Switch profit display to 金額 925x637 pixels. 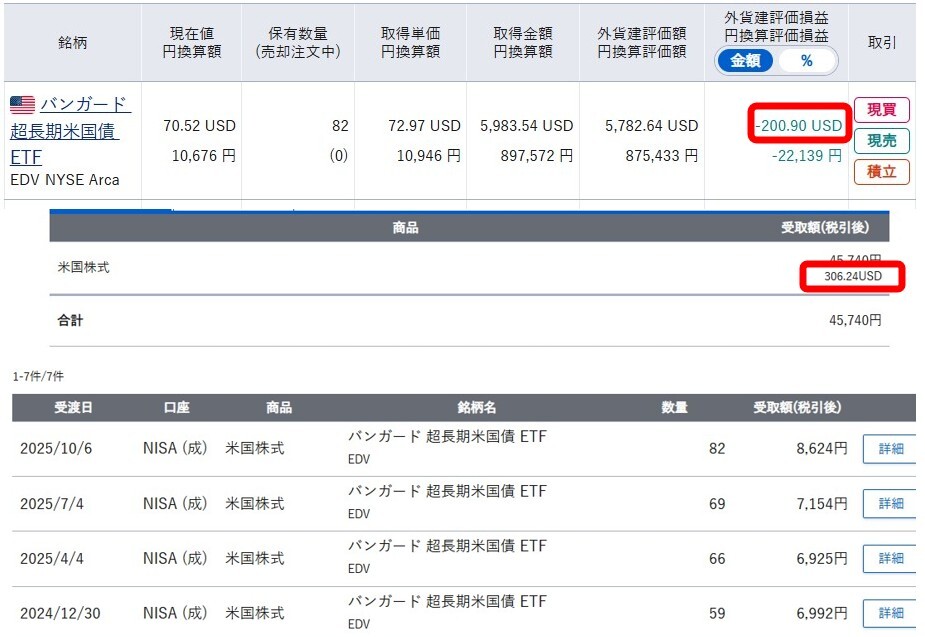coord(745,61)
